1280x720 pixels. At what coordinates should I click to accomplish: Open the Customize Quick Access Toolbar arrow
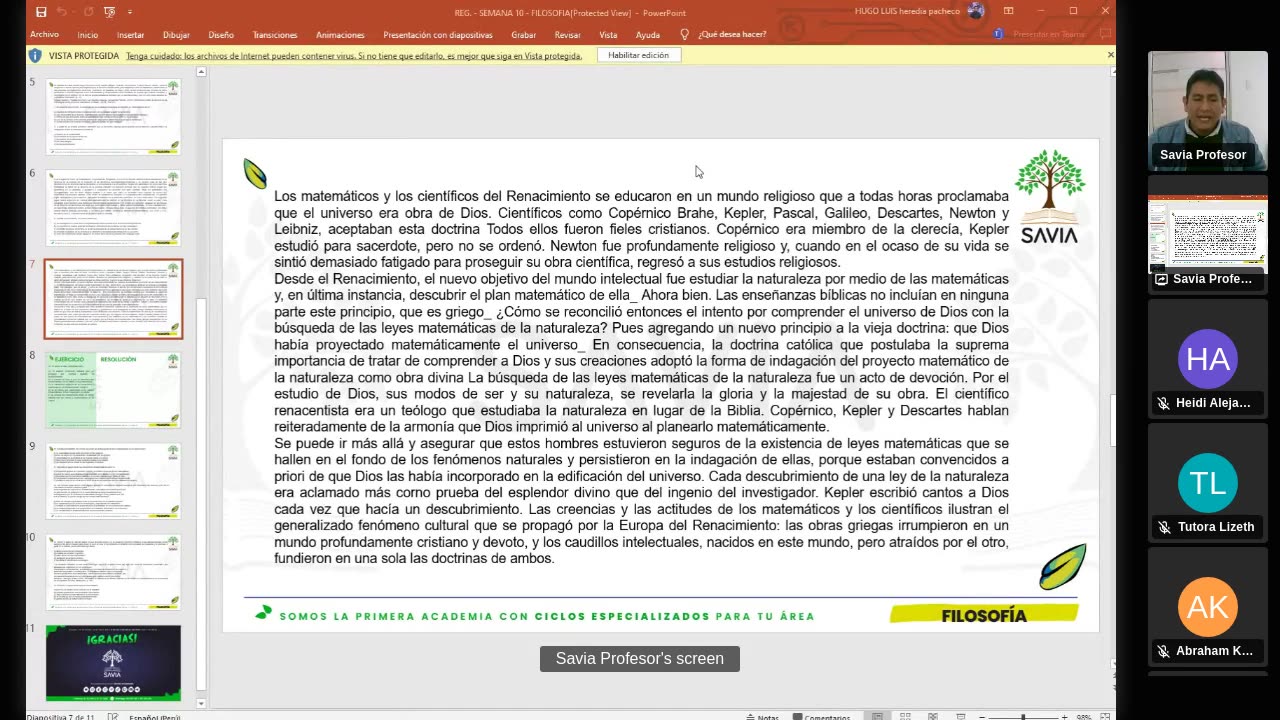pyautogui.click(x=129, y=12)
